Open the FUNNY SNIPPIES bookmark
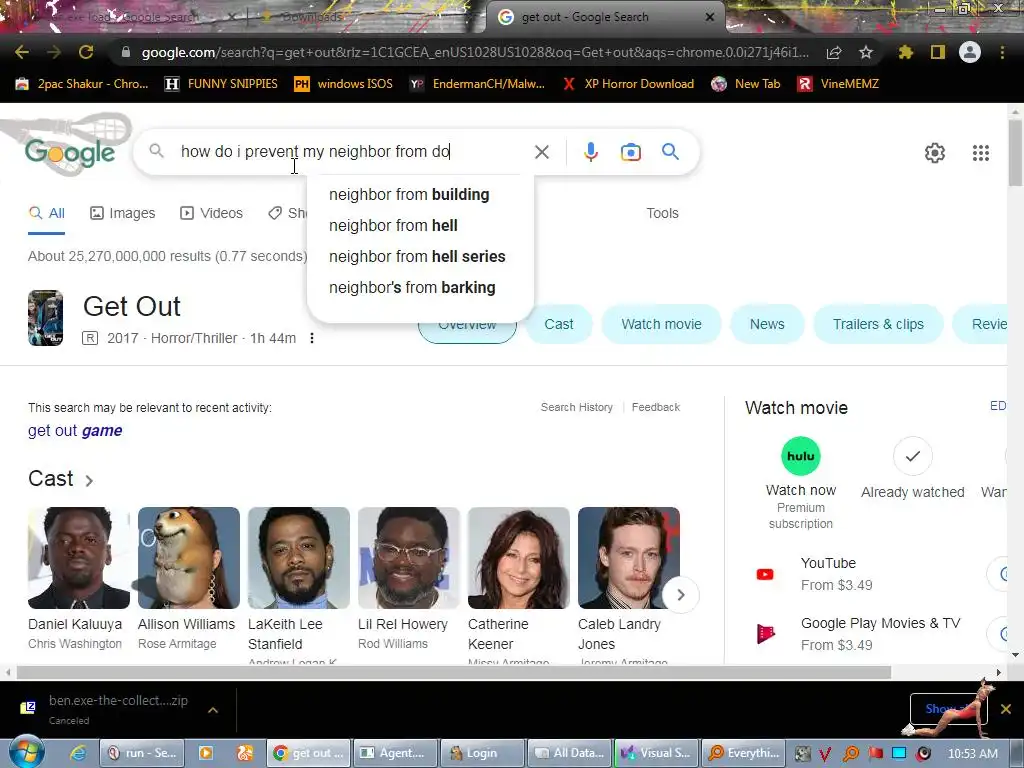Image resolution: width=1024 pixels, height=768 pixels. point(221,84)
